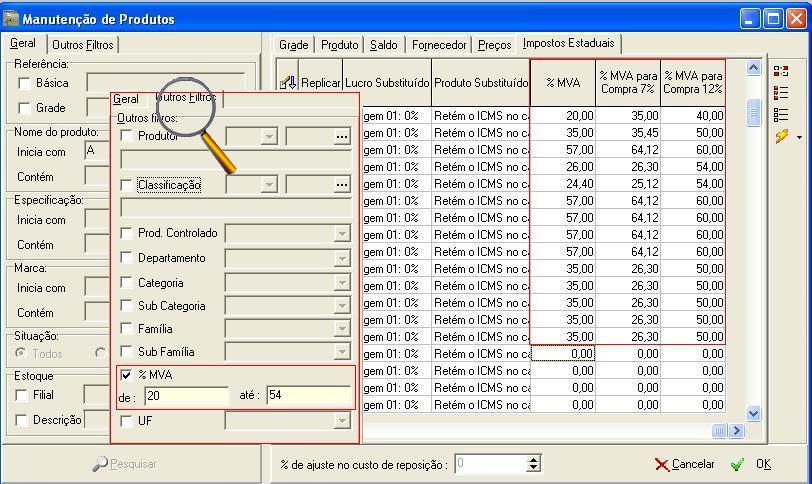Click the deselect all rows icon
This screenshot has width=812, height=484.
pyautogui.click(x=781, y=114)
